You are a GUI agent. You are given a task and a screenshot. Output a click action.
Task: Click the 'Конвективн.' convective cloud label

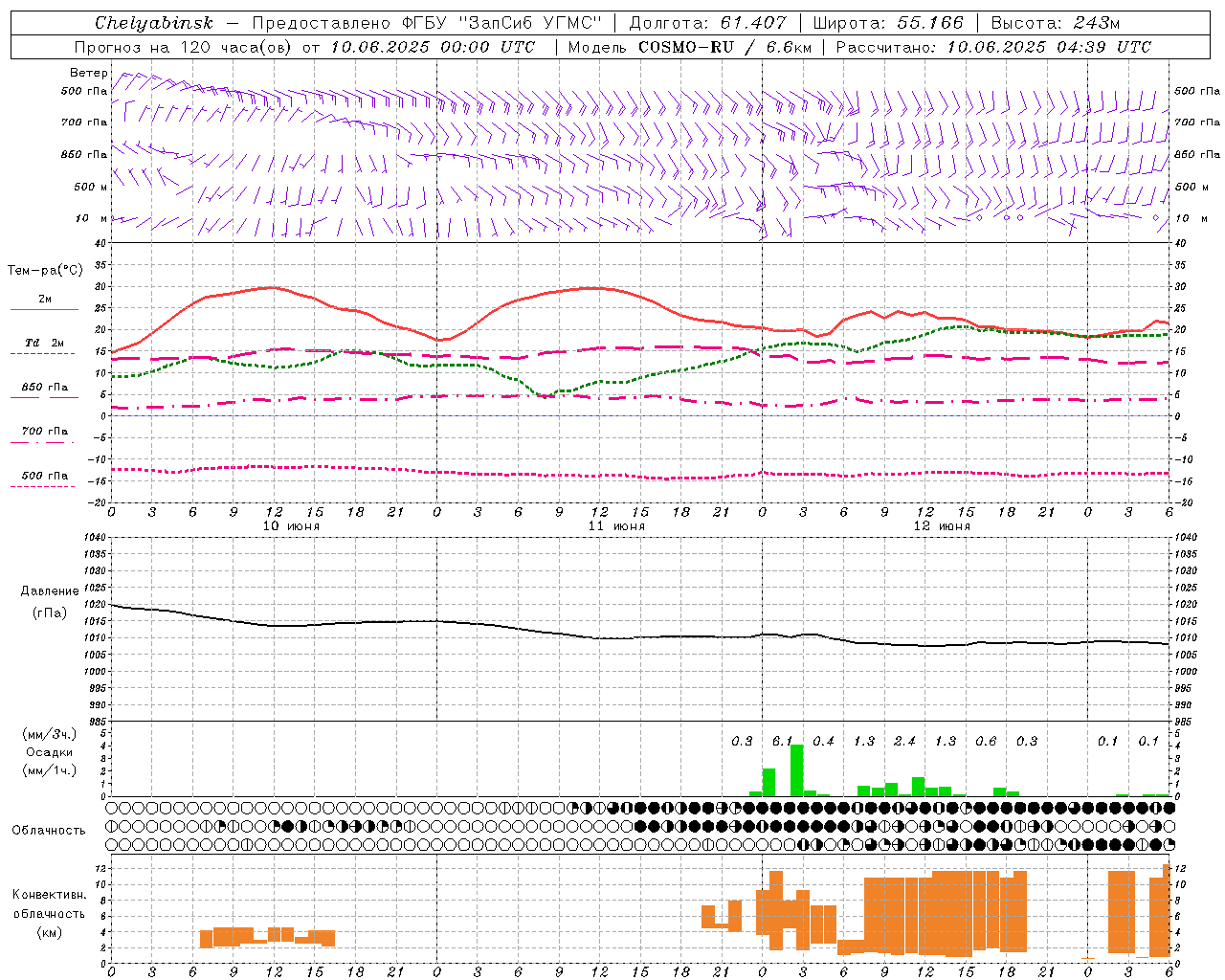click(x=50, y=895)
